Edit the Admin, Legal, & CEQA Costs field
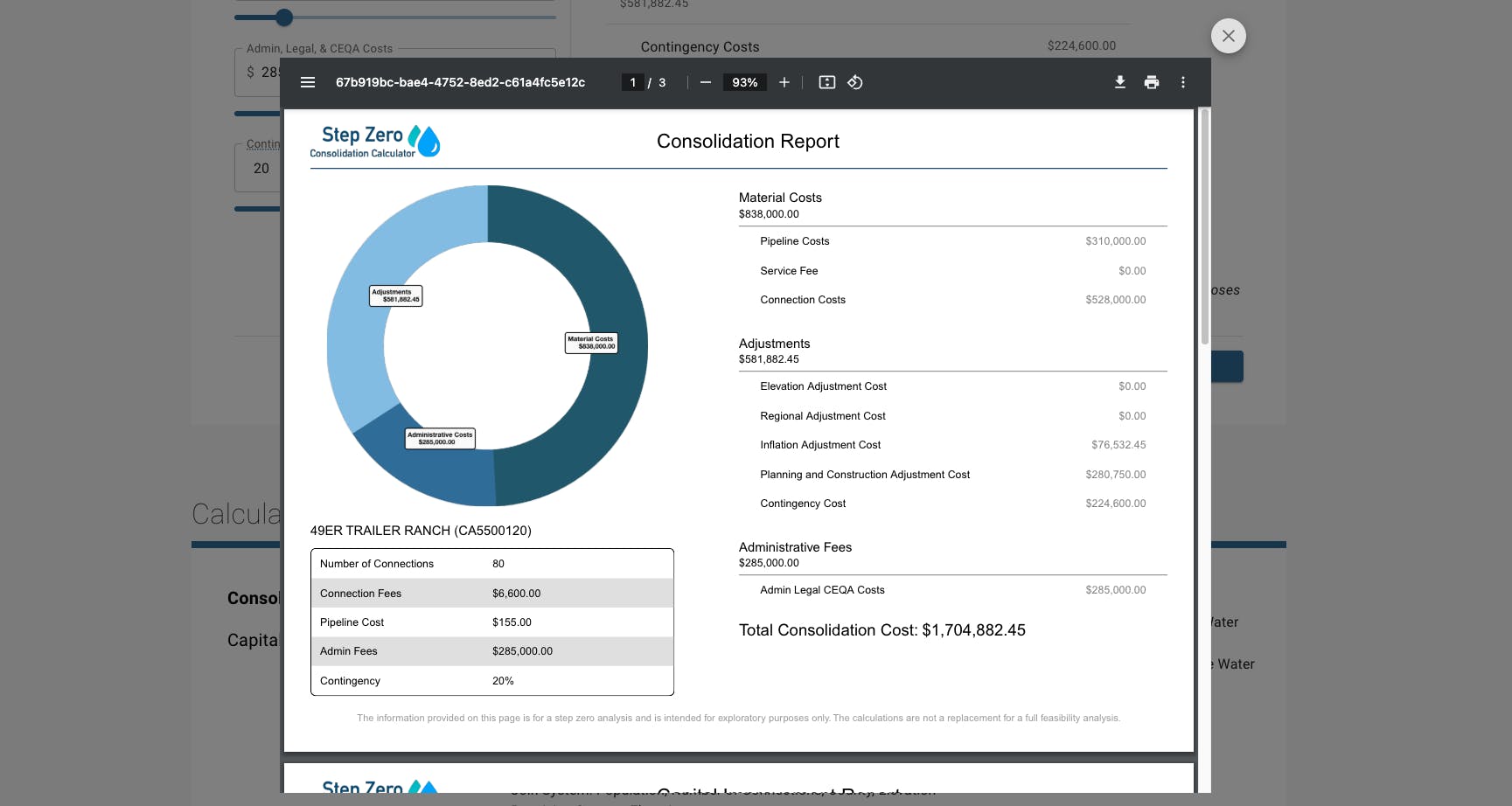Viewport: 1512px width, 806px height. tap(267, 70)
